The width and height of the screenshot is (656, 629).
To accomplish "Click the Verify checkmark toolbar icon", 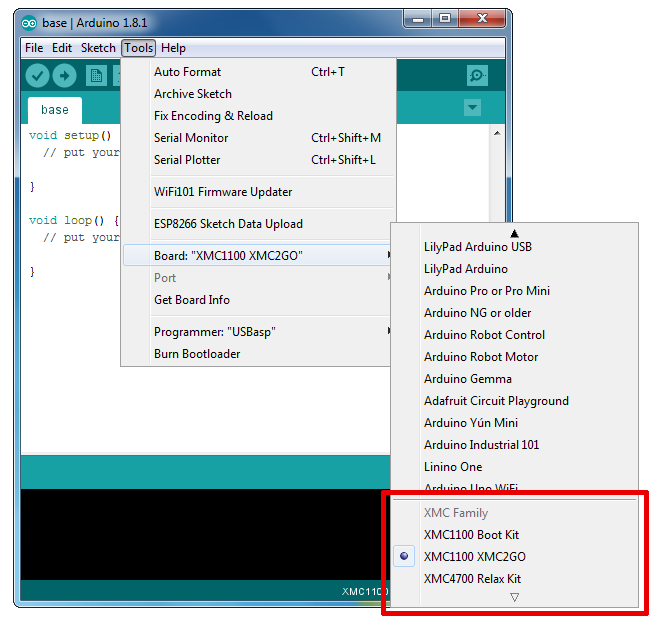I will pyautogui.click(x=37, y=75).
